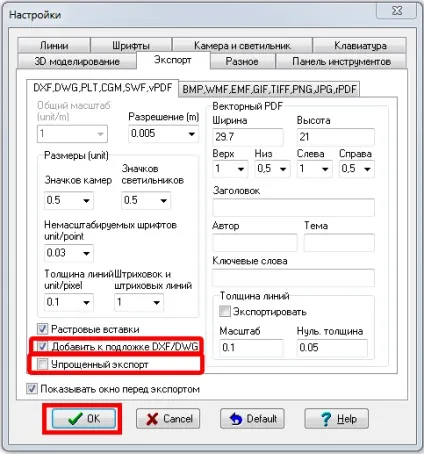Screen dimensions: 424x454
Task: Focus the Ключевые слова field
Action: coord(293,278)
